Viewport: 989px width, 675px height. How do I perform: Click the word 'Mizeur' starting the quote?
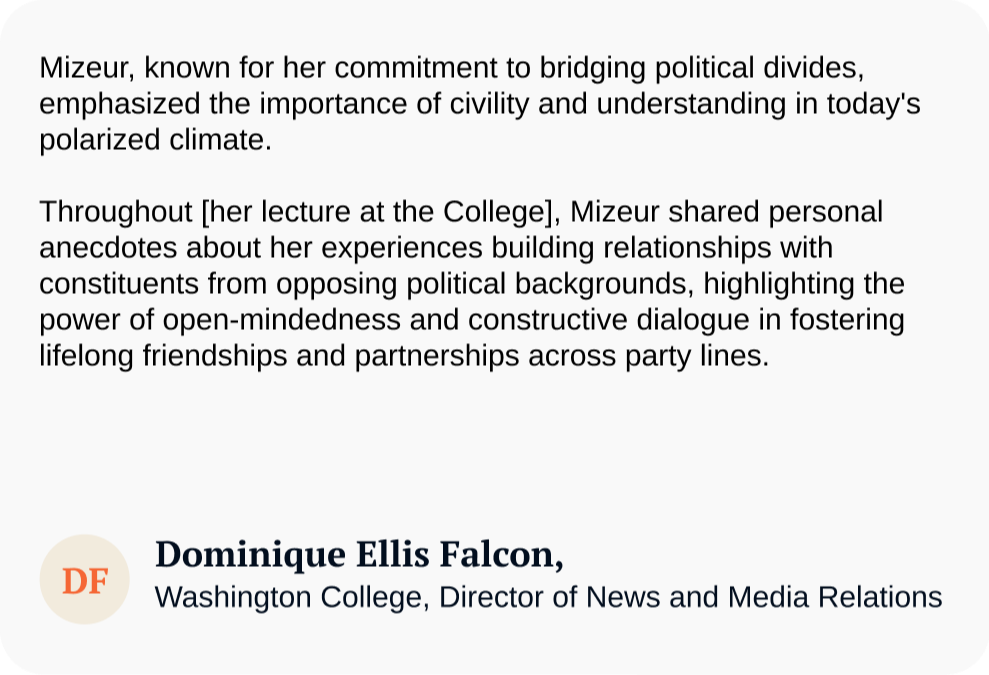(88, 68)
